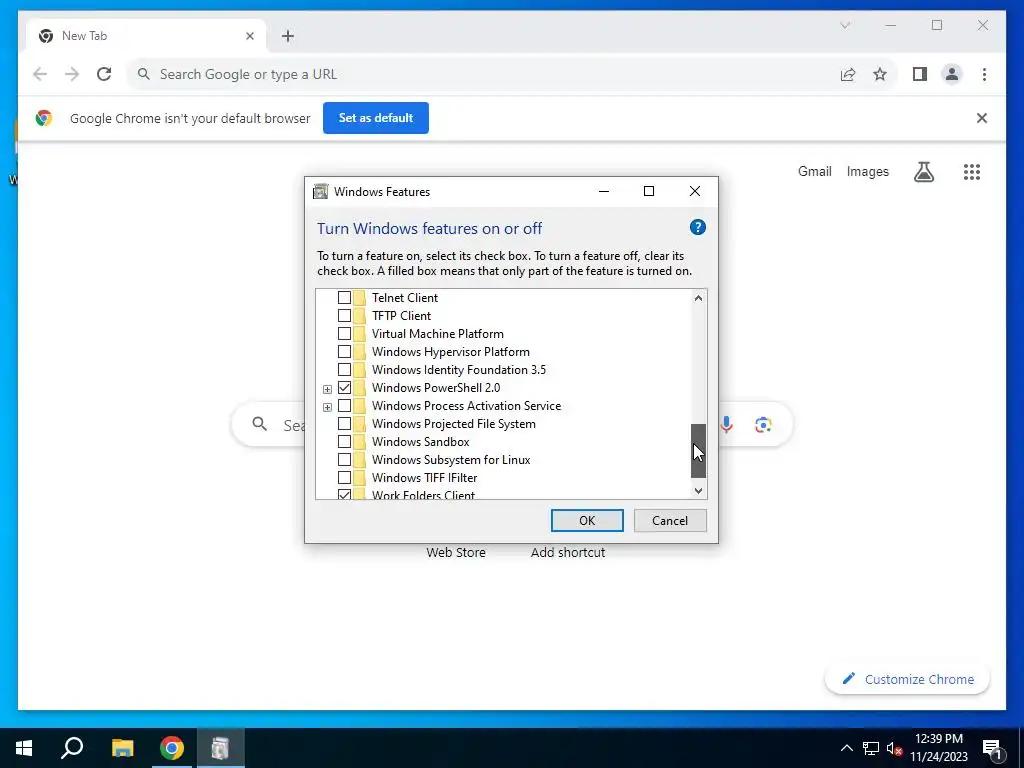Select the Work Folders Client row

423,494
